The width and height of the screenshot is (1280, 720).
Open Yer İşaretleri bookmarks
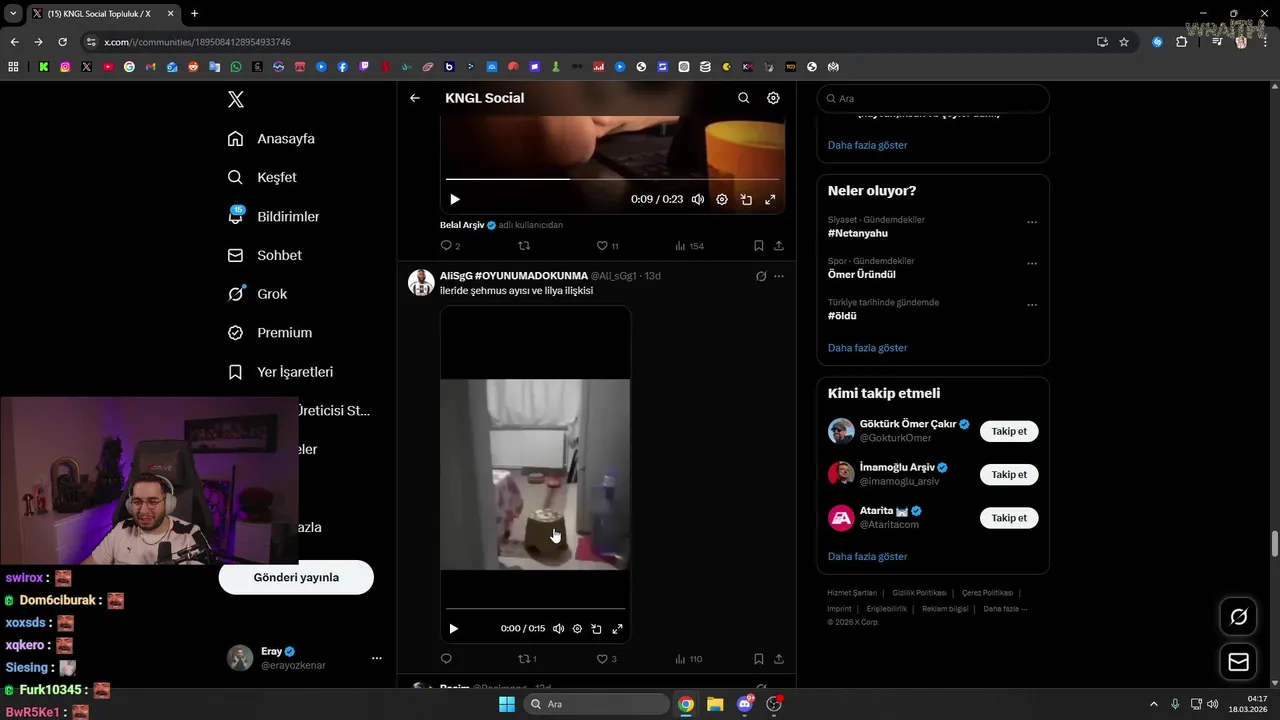280,372
